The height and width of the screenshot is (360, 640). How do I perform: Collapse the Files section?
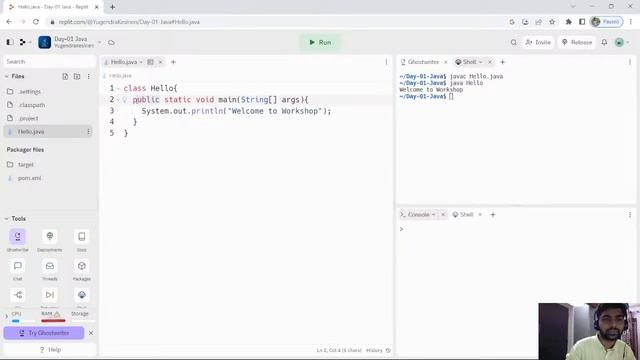[x=7, y=76]
